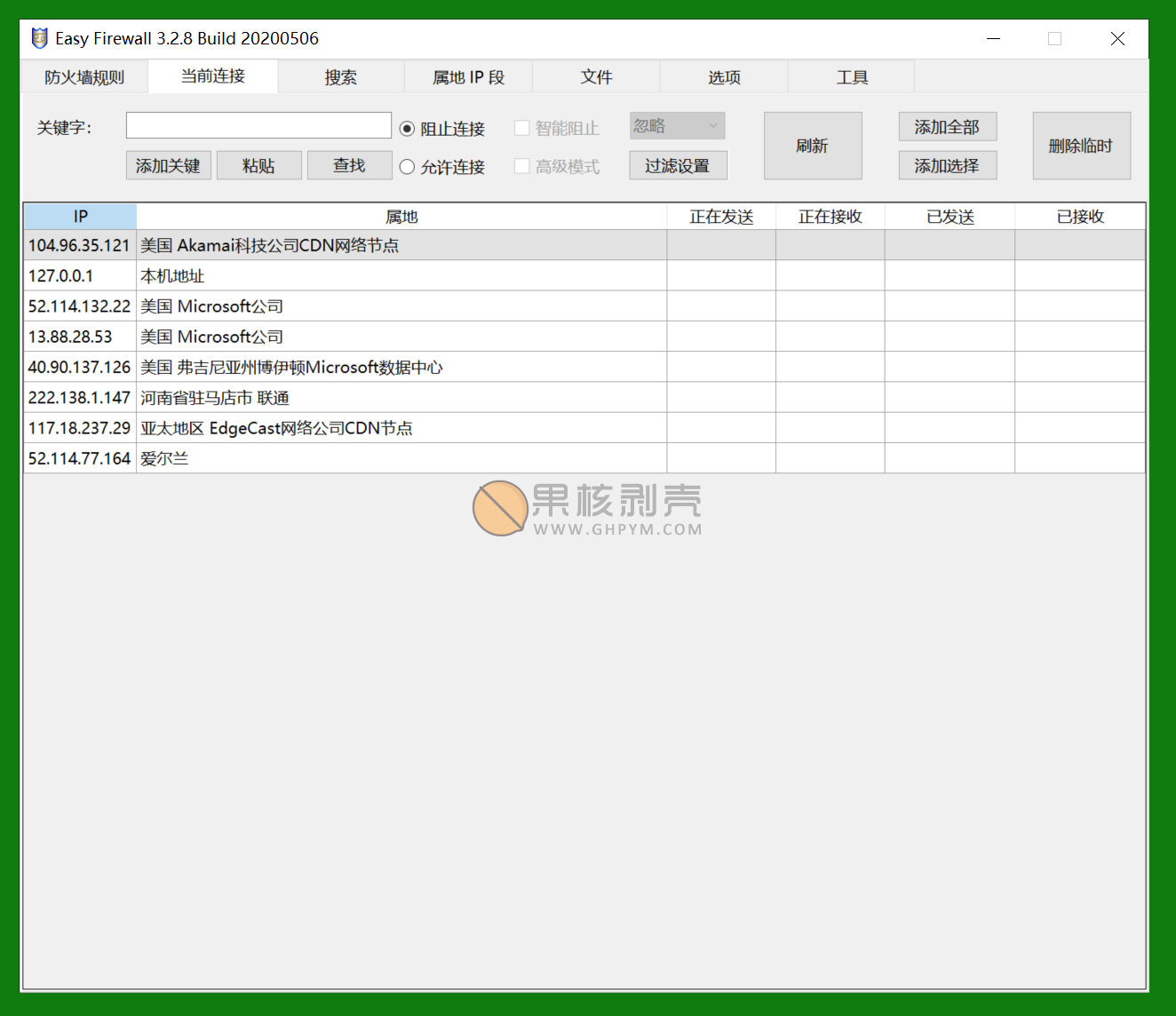Select the 阻止连接 radio button
The height and width of the screenshot is (1016, 1176).
408,129
